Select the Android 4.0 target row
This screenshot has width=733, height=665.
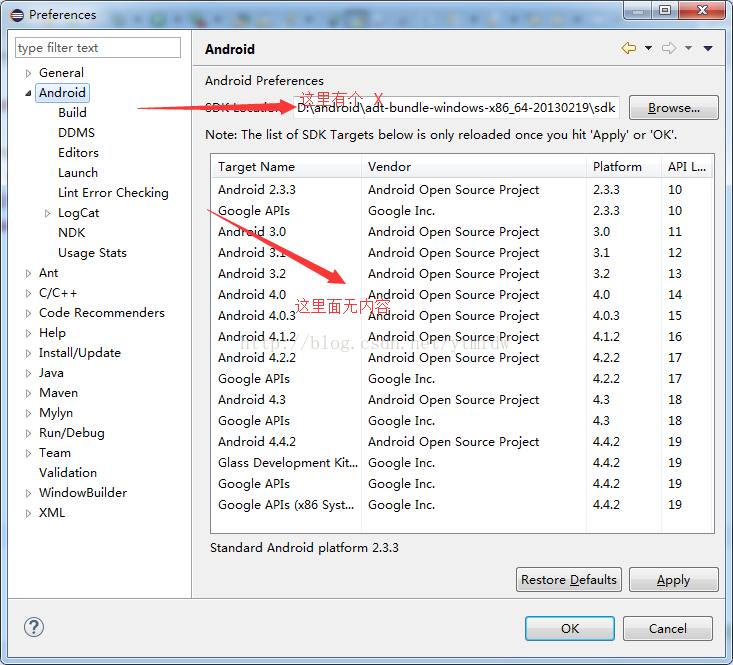click(462, 295)
